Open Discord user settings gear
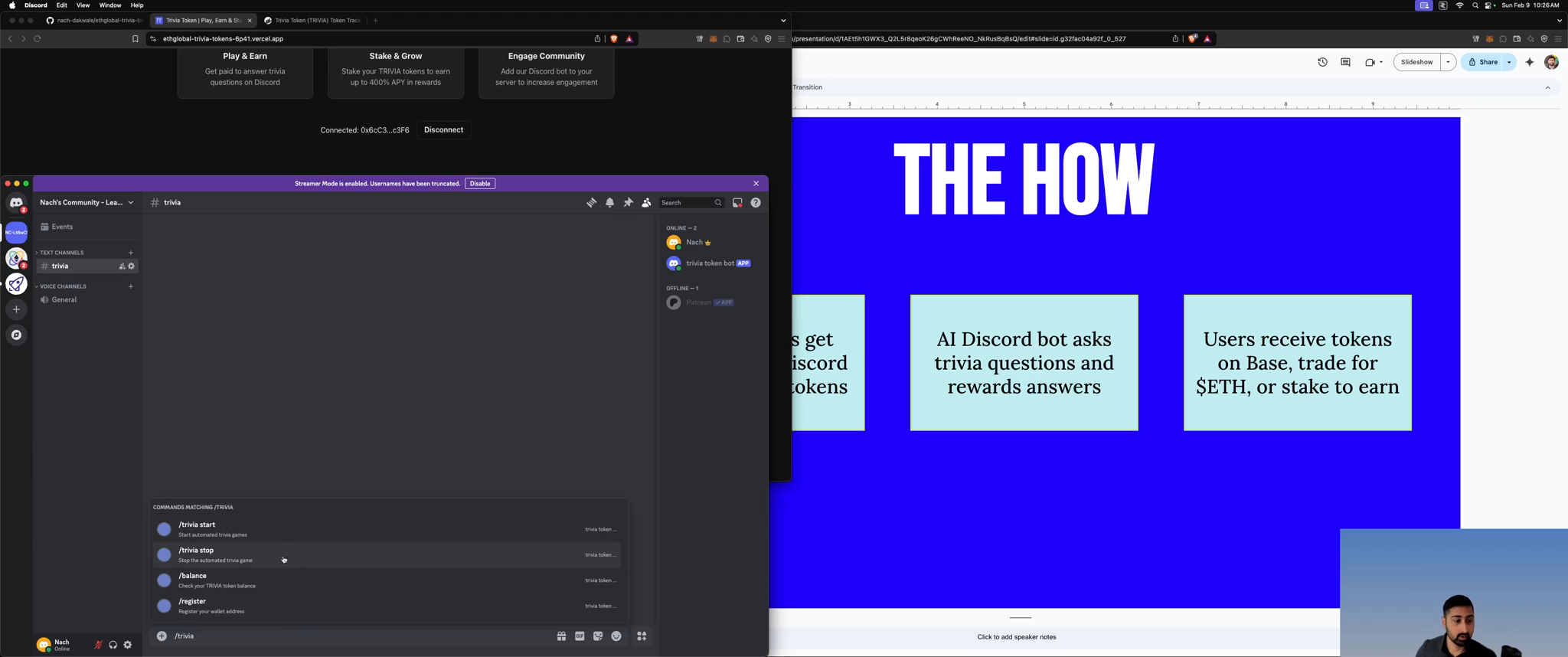 coord(128,645)
